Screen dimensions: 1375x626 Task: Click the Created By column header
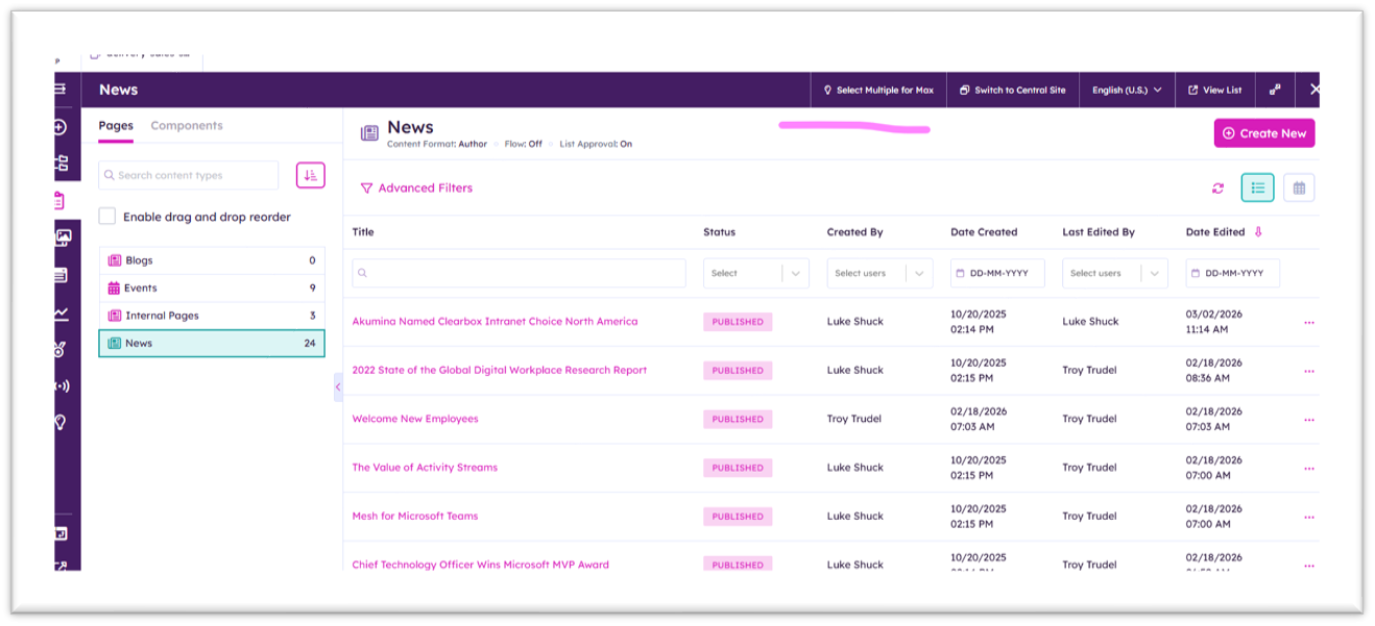[x=855, y=232]
